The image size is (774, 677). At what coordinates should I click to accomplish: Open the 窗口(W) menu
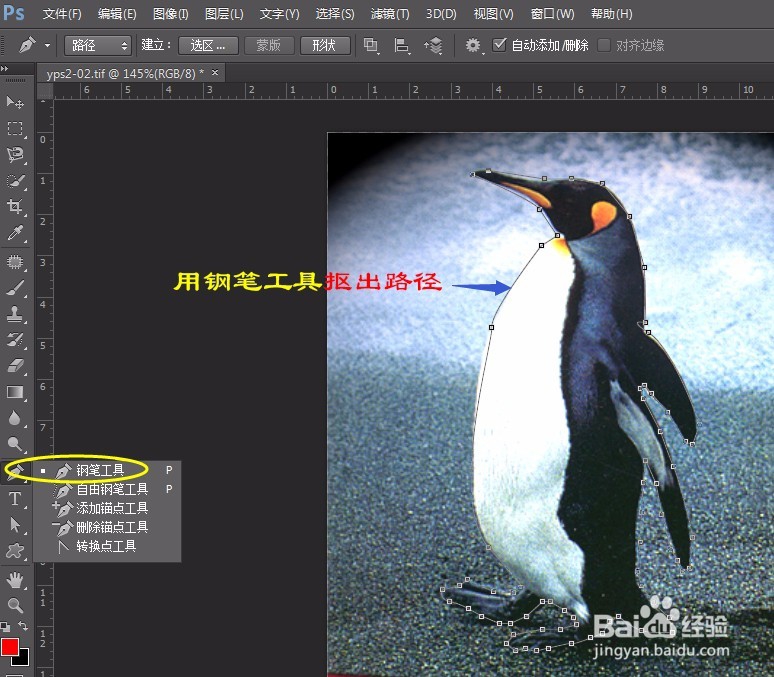point(552,14)
